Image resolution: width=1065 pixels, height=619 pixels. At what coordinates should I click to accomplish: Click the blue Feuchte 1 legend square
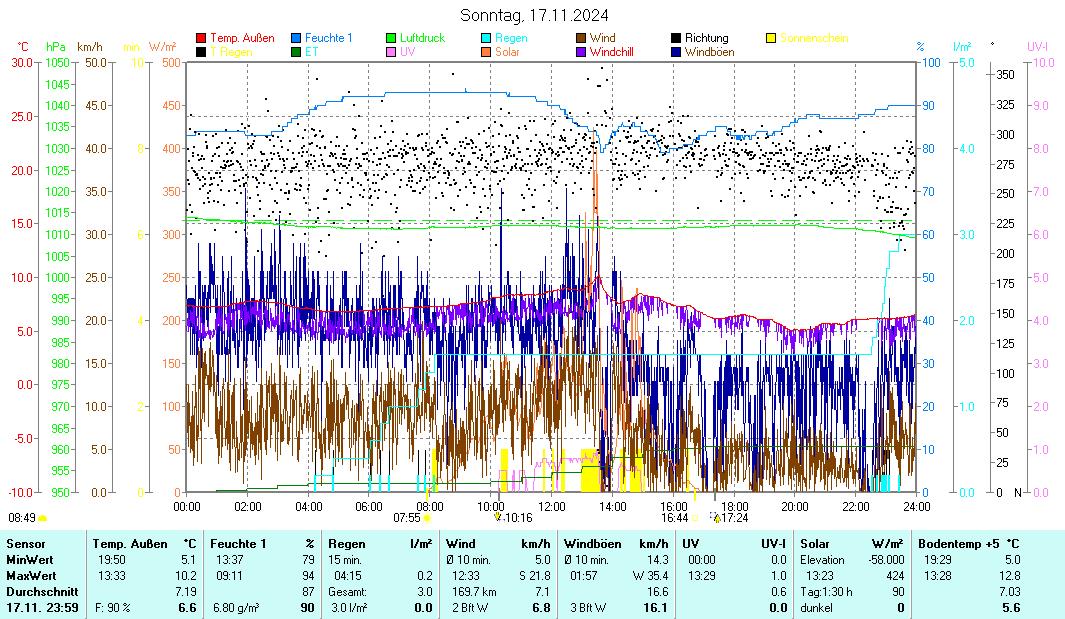tap(296, 38)
